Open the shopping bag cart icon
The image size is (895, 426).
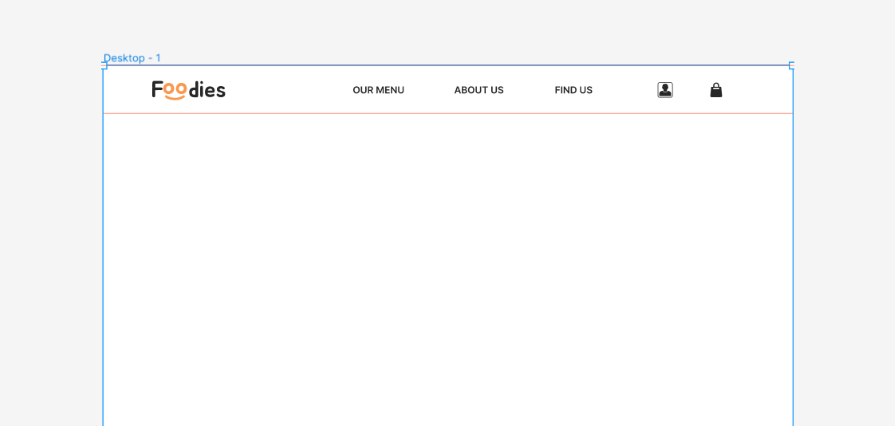coord(716,90)
